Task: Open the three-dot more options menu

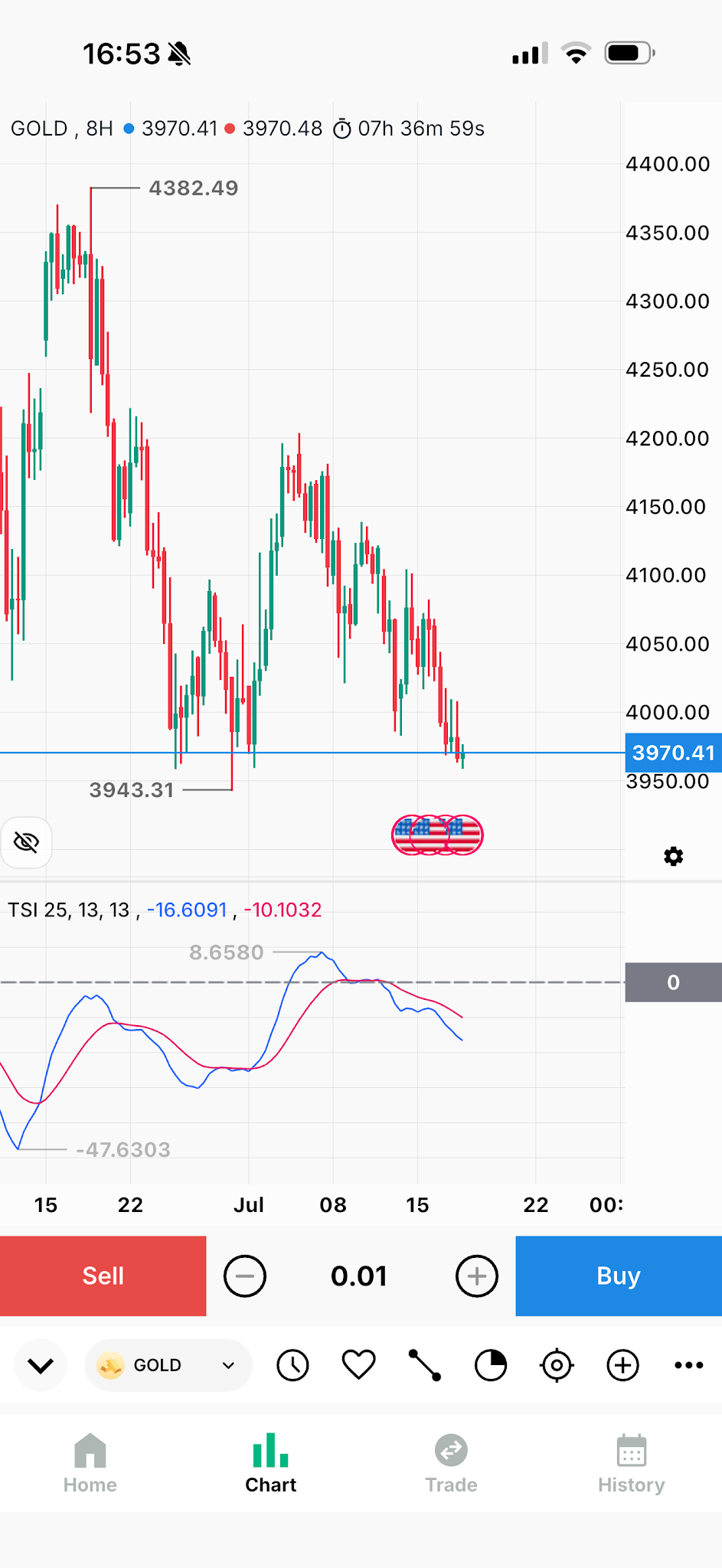Action: pos(689,1365)
